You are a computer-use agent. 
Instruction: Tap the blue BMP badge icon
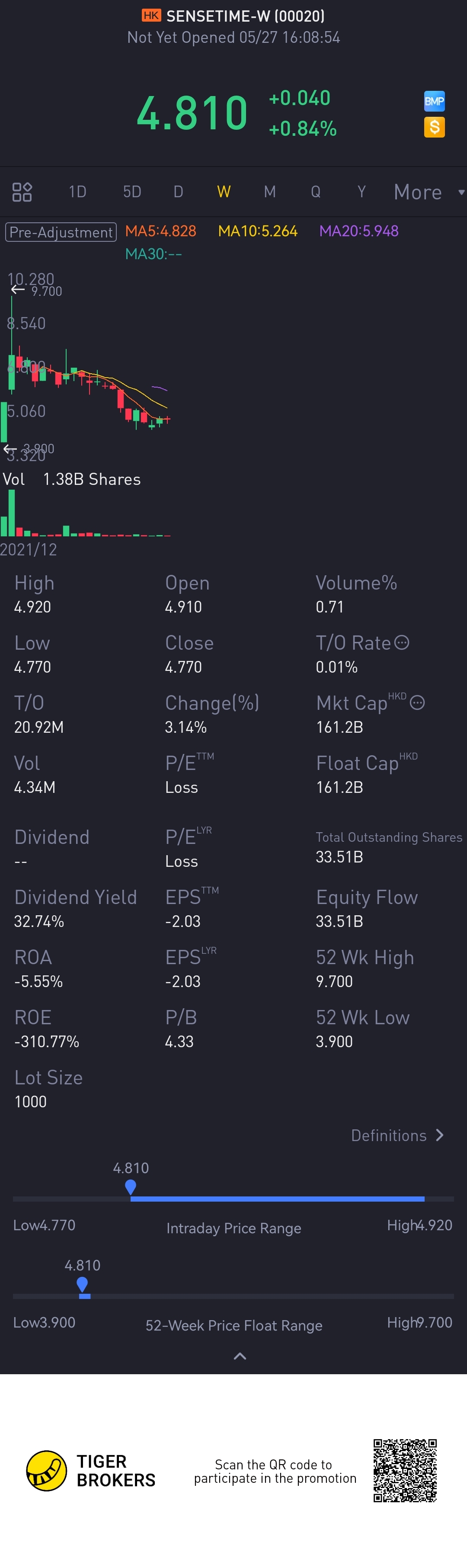point(434,101)
